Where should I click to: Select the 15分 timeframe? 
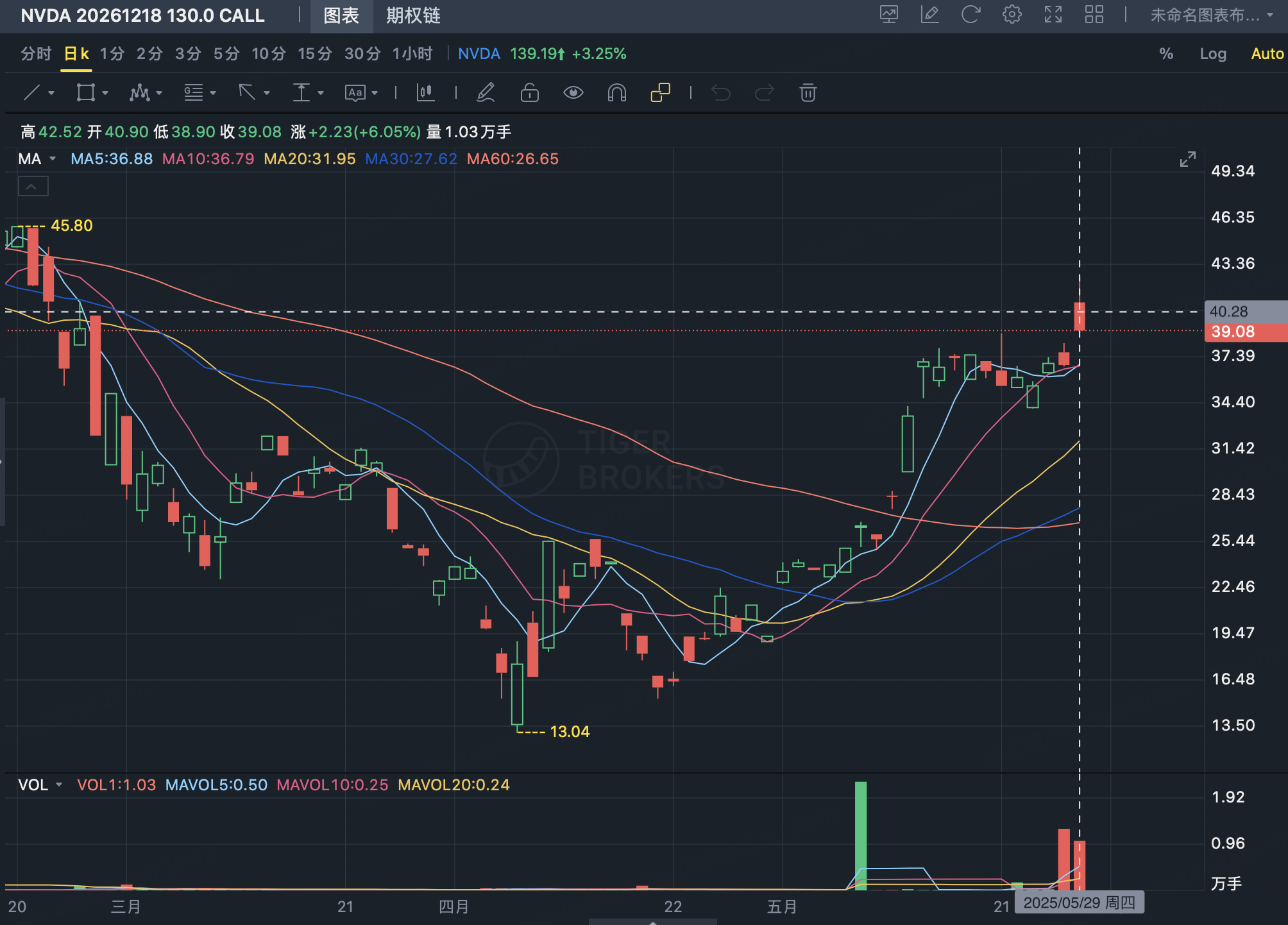tap(315, 53)
